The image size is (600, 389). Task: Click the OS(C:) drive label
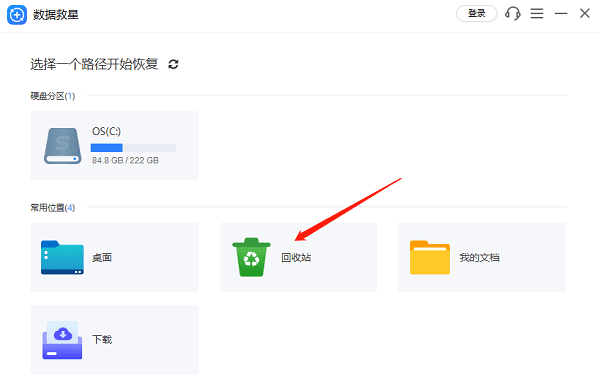(106, 132)
